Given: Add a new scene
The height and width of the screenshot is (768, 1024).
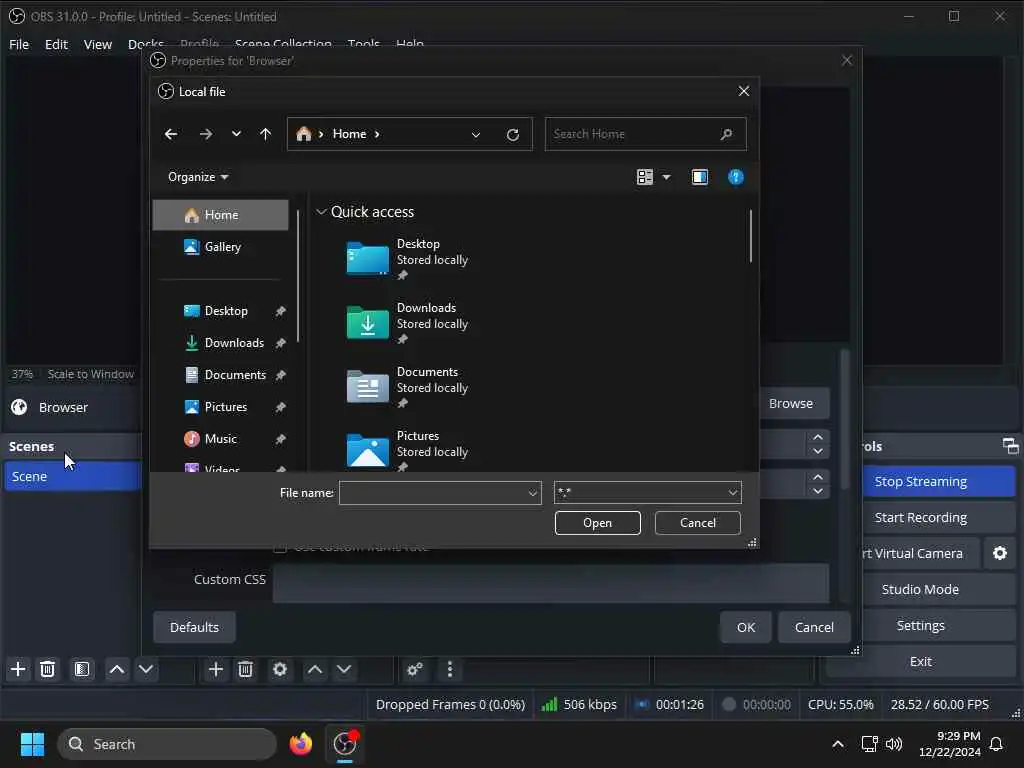Looking at the screenshot, I should pyautogui.click(x=18, y=669).
